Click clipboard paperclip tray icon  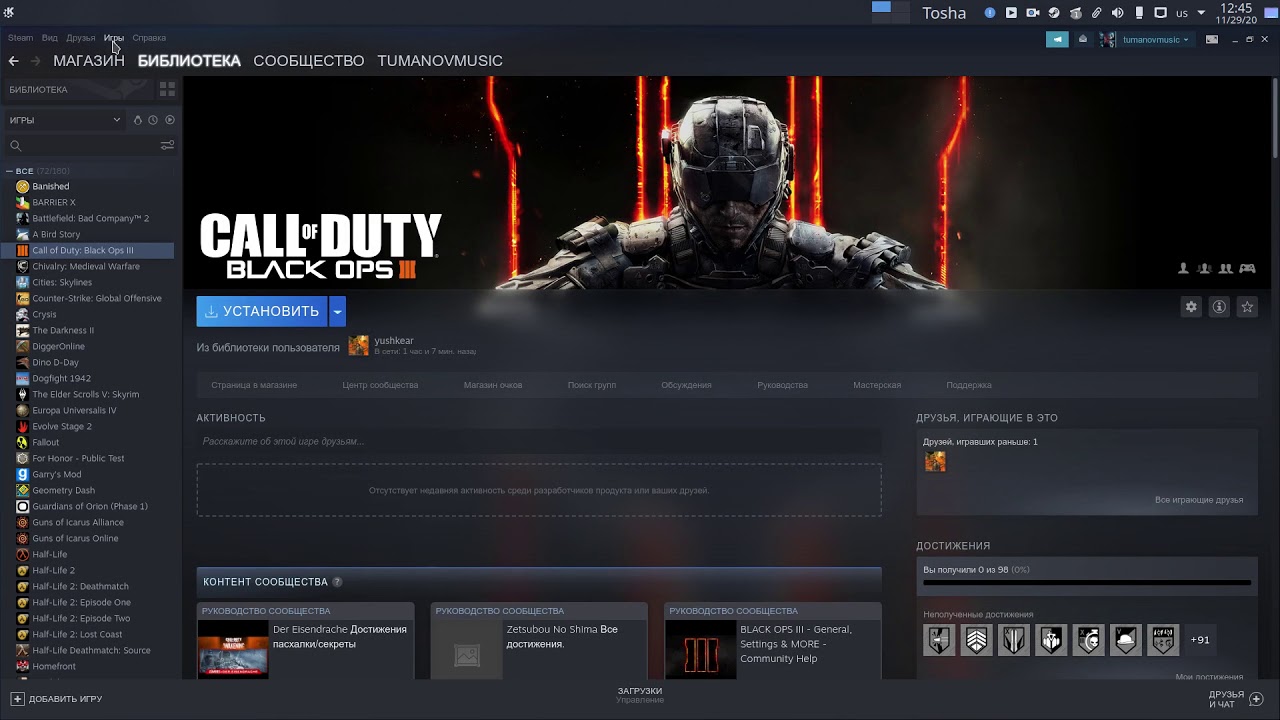pyautogui.click(x=1096, y=13)
